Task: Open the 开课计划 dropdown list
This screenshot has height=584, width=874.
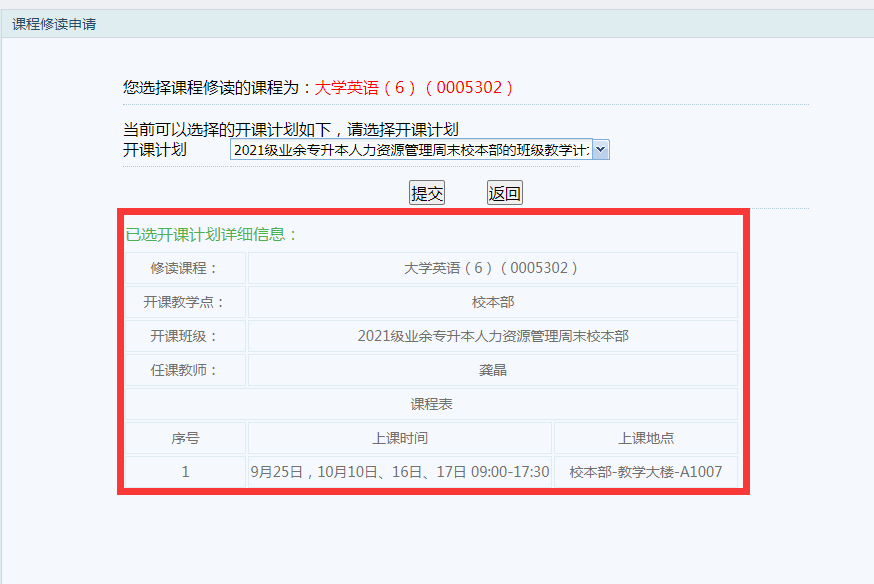Action: (x=411, y=150)
